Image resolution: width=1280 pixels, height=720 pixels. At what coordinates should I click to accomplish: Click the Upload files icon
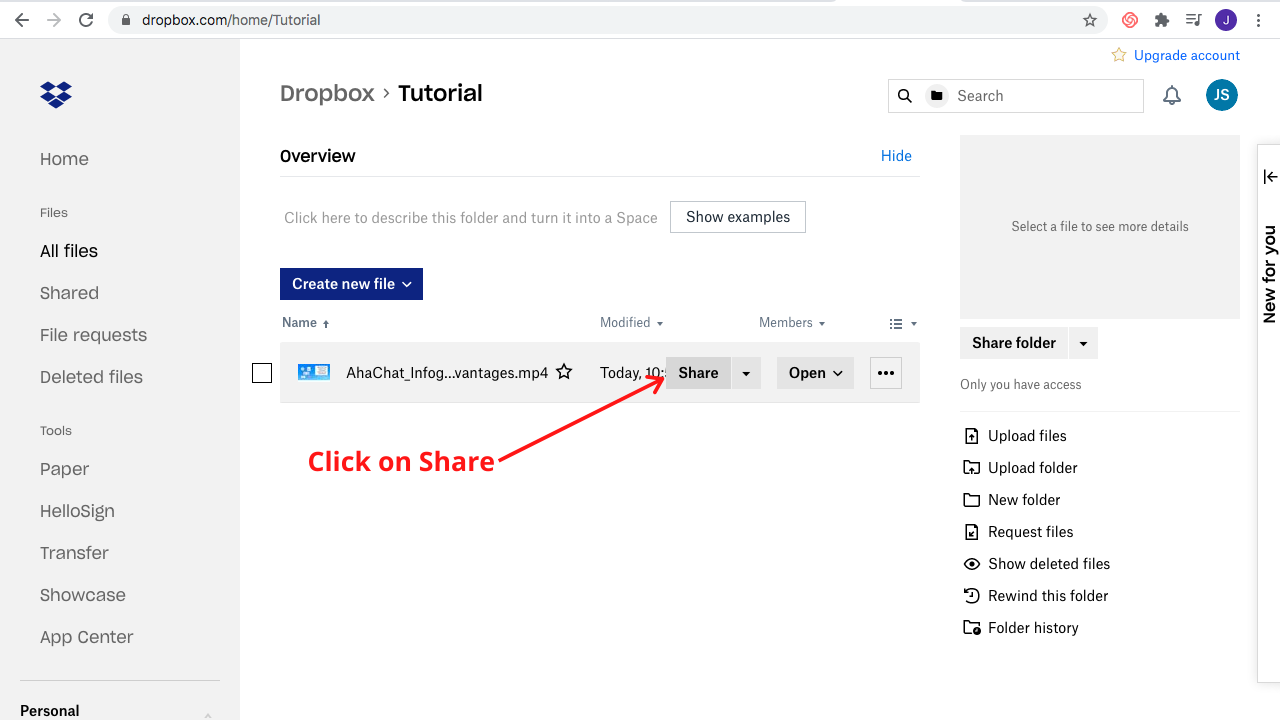pos(972,436)
